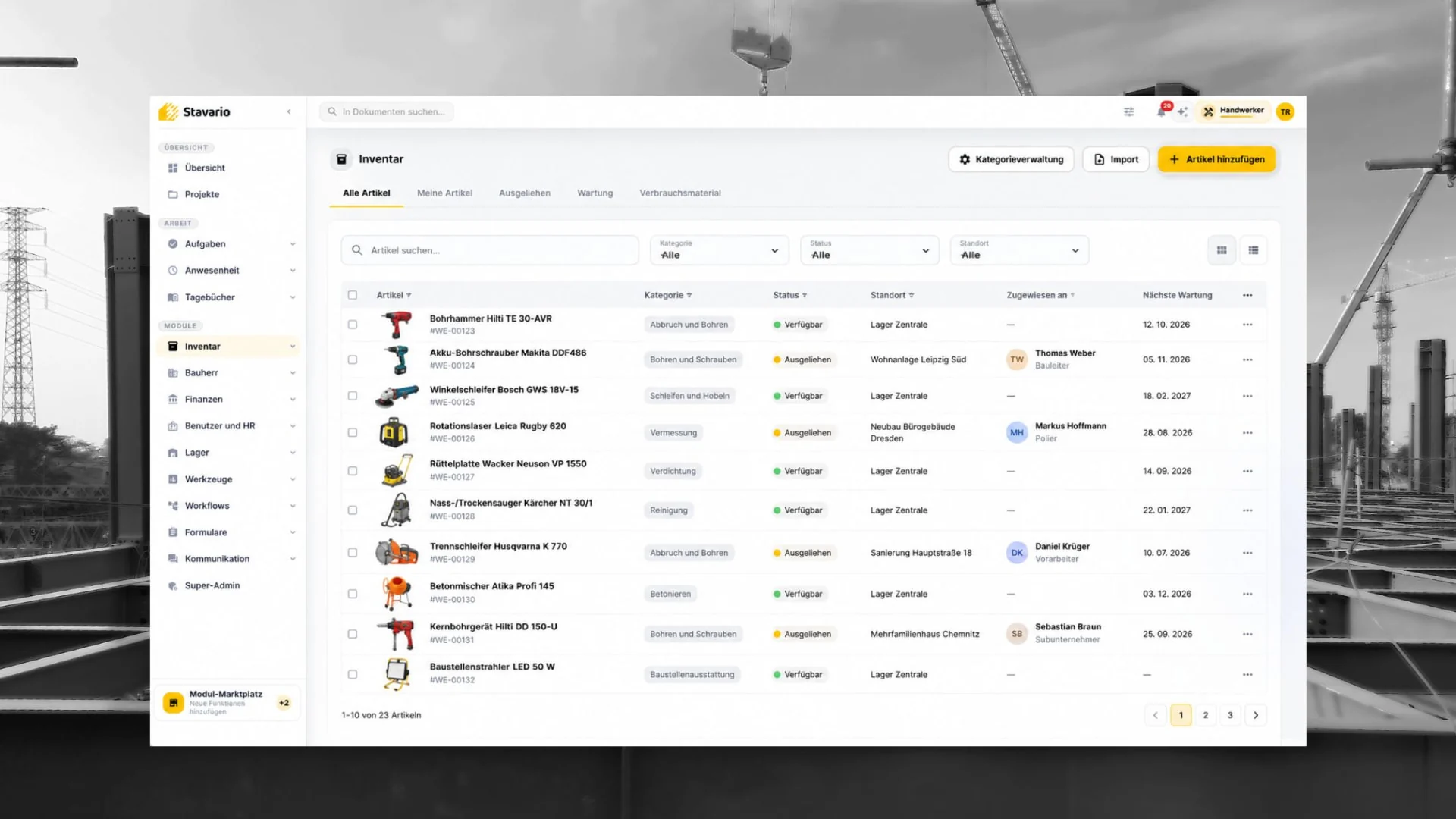This screenshot has width=1456, height=819.
Task: Click the Modul-Marktplatz store icon
Action: coord(174,703)
